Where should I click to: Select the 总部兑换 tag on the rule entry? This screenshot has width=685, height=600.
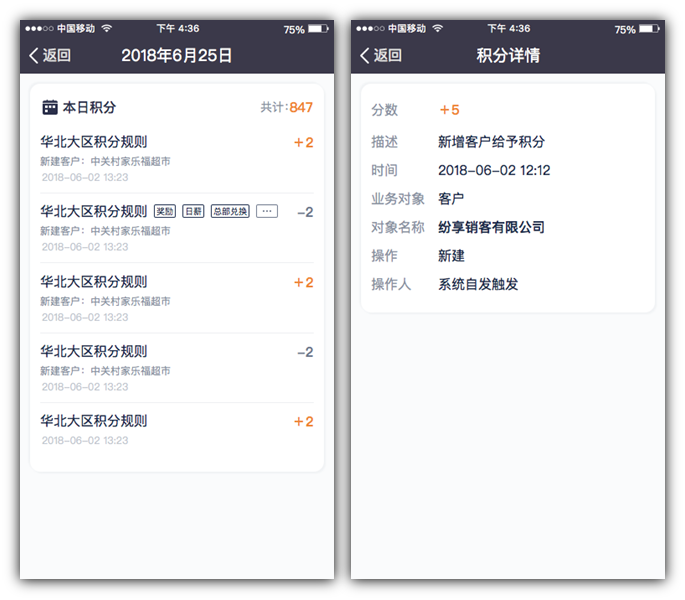point(230,212)
